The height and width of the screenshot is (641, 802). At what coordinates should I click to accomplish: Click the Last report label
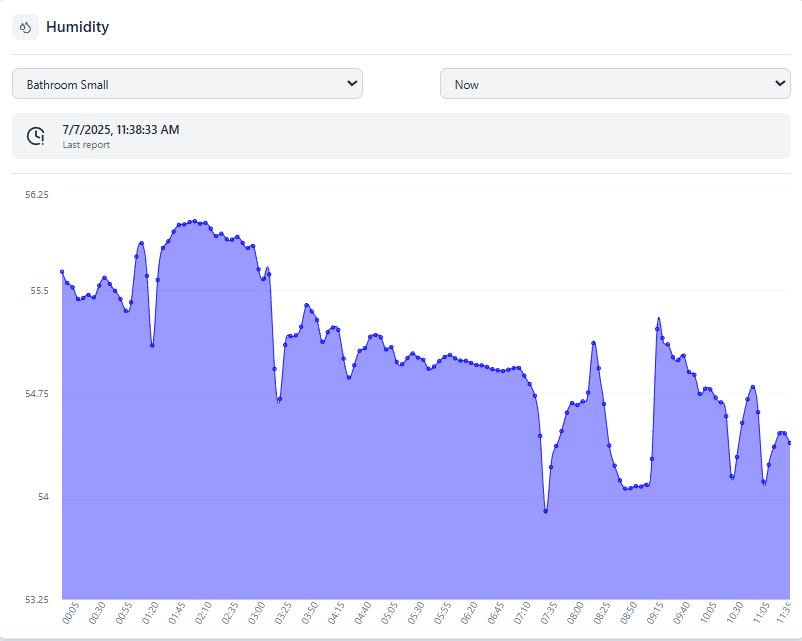click(x=86, y=145)
